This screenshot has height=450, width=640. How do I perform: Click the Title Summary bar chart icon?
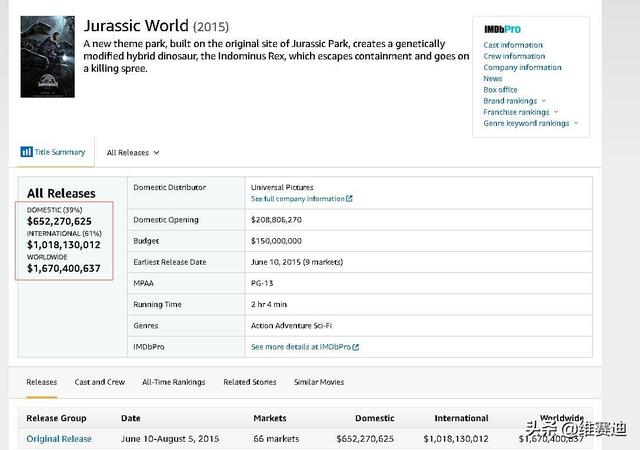tap(27, 152)
